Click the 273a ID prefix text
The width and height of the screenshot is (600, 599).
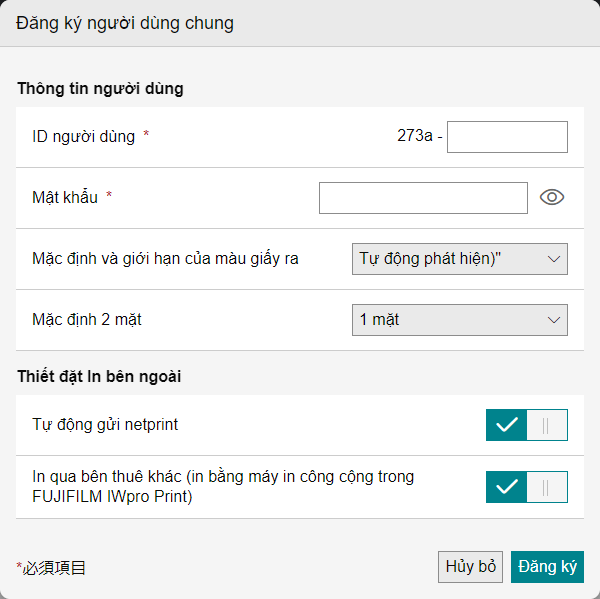(x=415, y=135)
